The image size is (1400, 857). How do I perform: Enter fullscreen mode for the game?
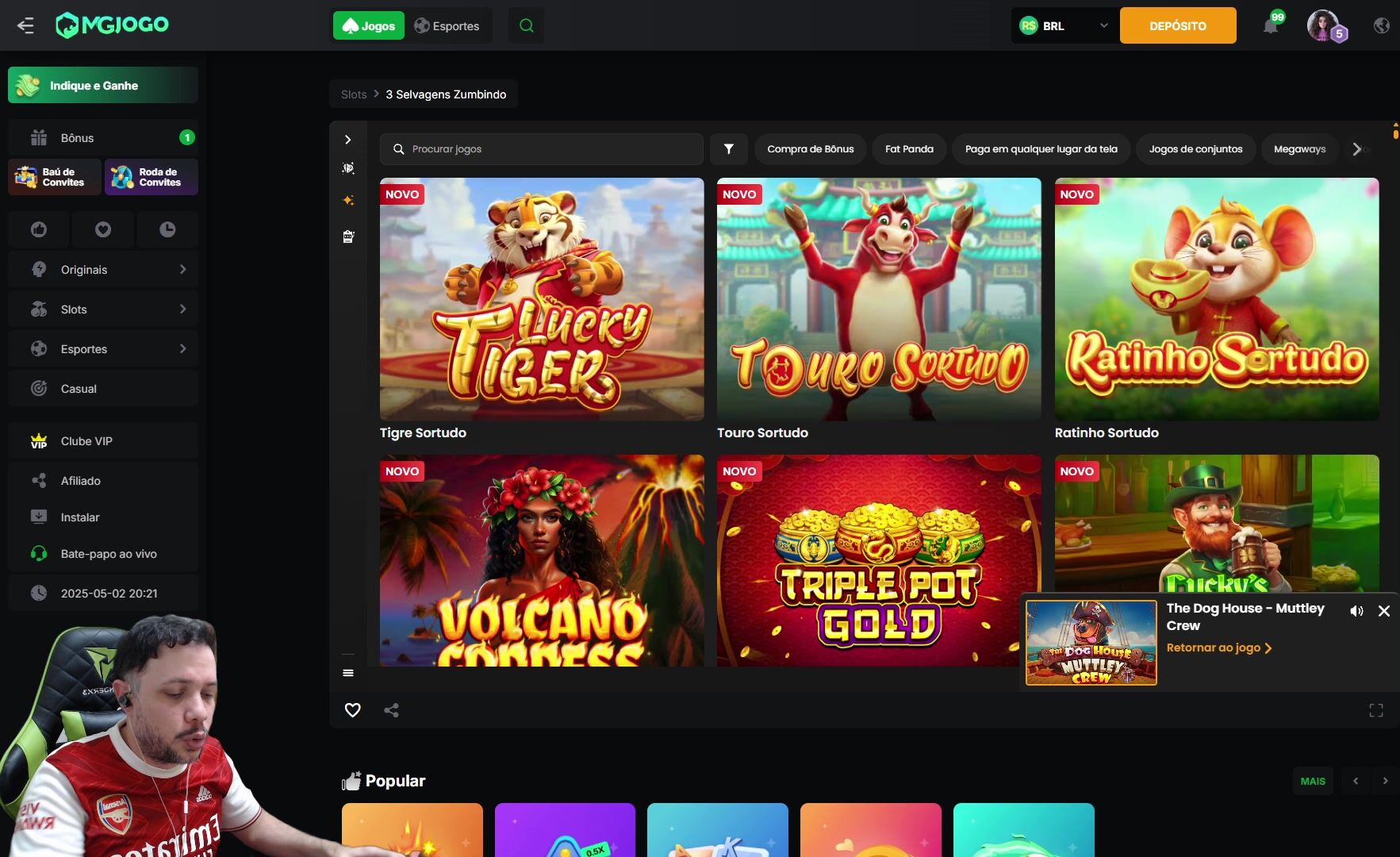tap(1376, 710)
